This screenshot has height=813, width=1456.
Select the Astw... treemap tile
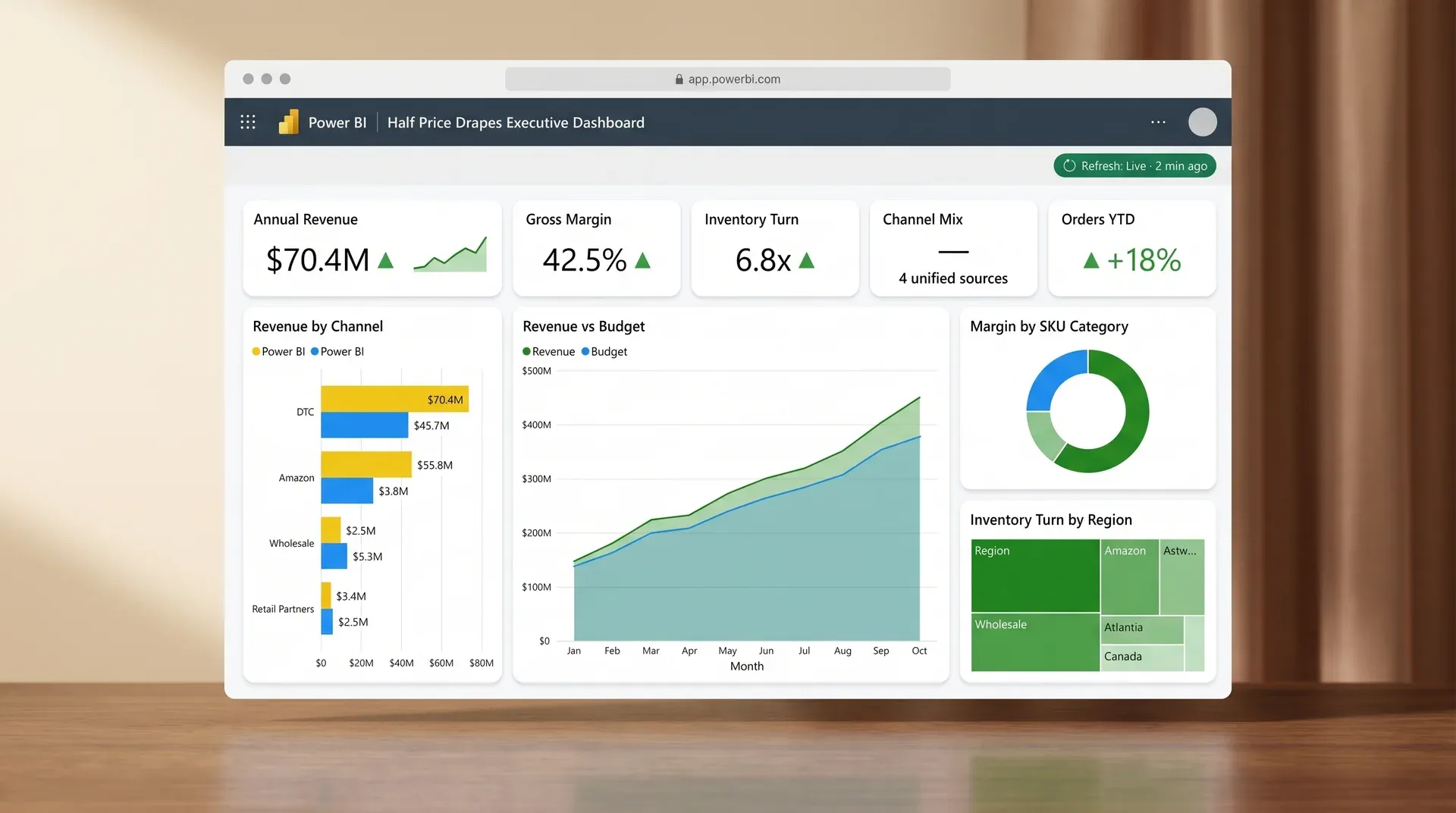click(1182, 576)
